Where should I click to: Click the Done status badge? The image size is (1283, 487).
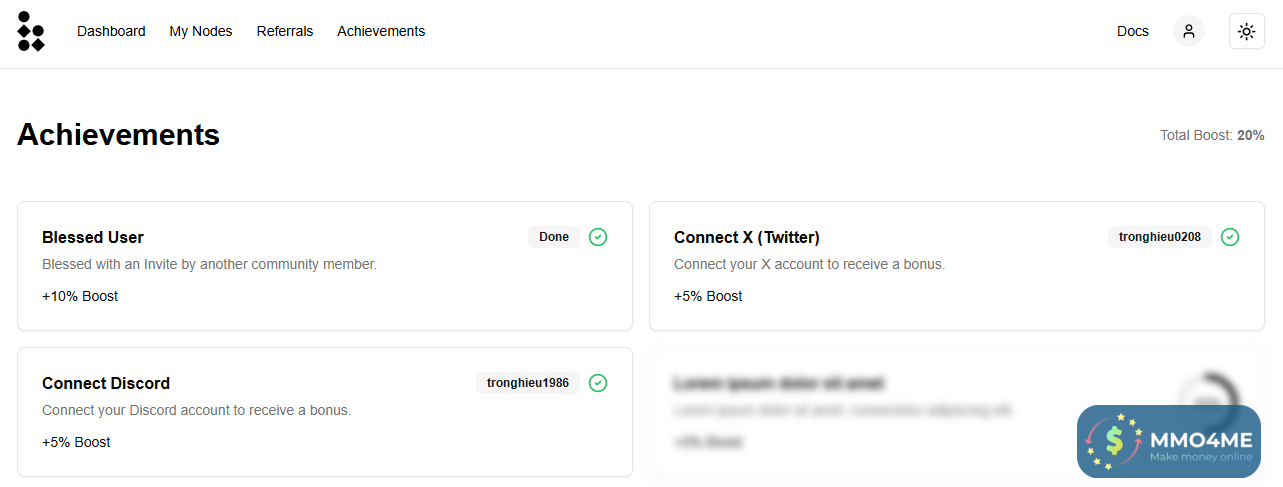[x=554, y=237]
